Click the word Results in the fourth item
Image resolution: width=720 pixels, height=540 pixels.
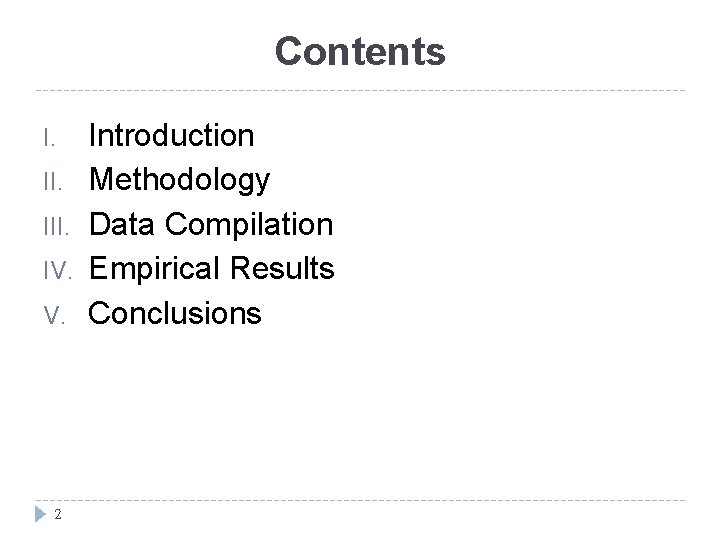pyautogui.click(x=282, y=268)
